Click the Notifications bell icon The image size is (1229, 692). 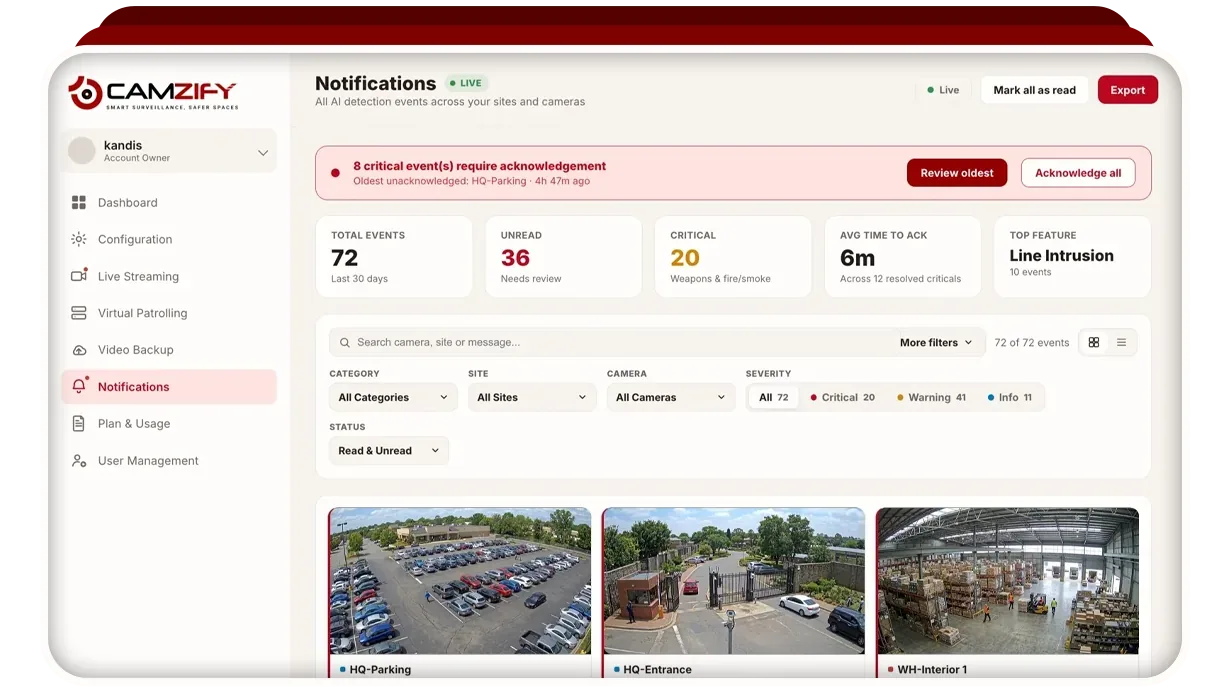coord(80,387)
